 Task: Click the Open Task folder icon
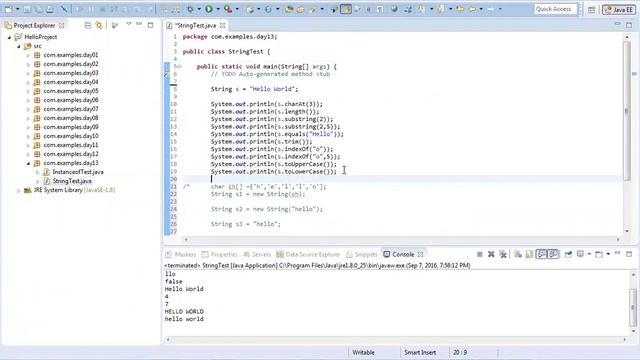[300, 9]
